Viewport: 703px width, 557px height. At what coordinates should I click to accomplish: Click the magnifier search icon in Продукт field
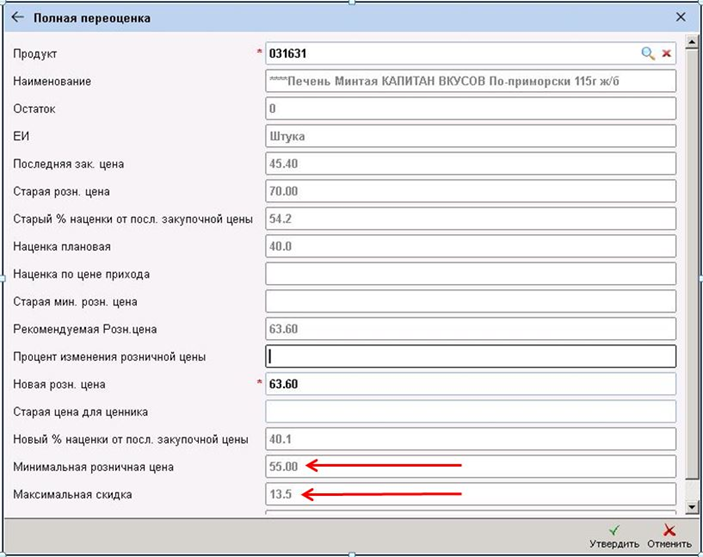648,53
